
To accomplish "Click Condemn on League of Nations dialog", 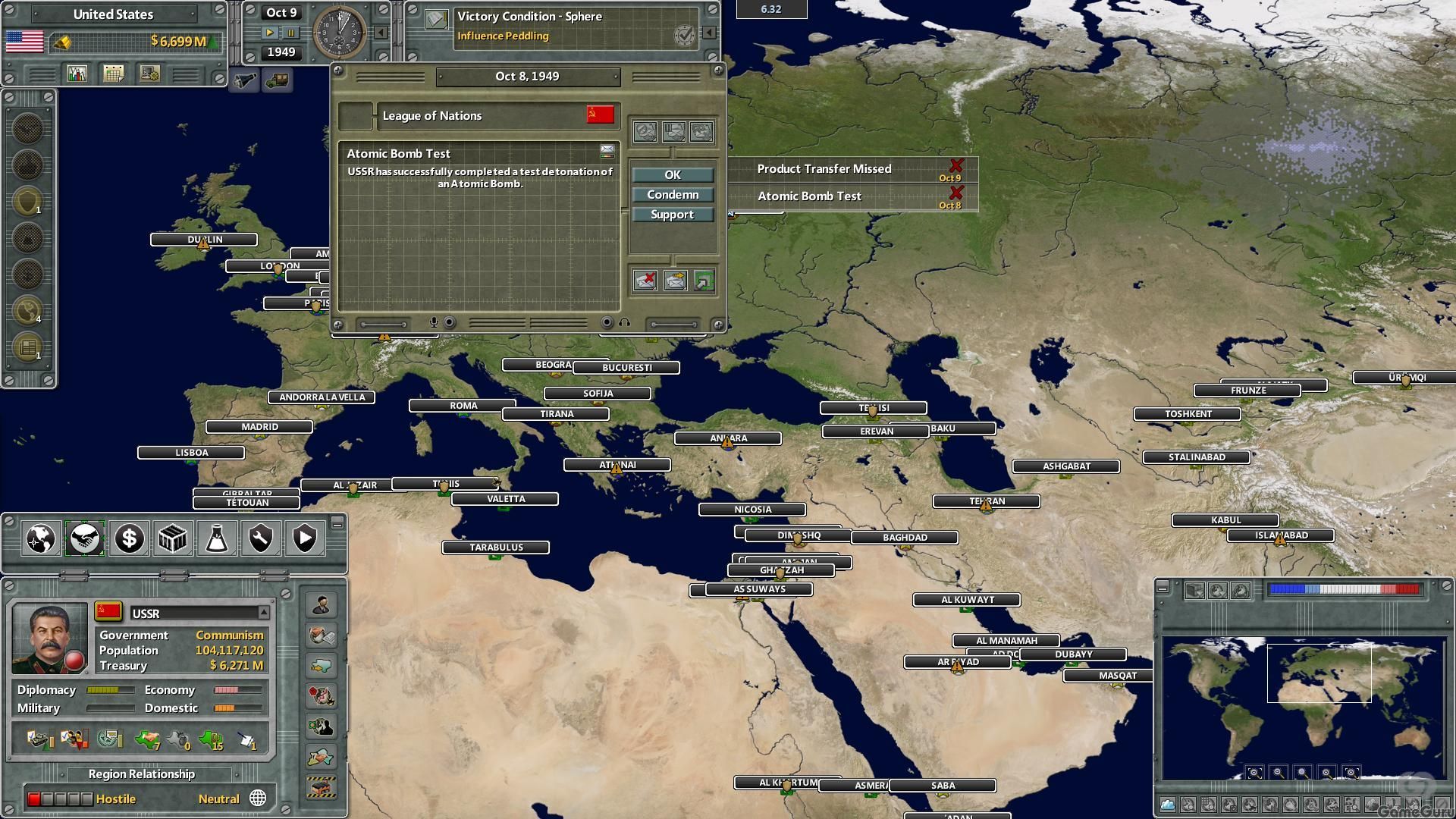I will coord(671,194).
